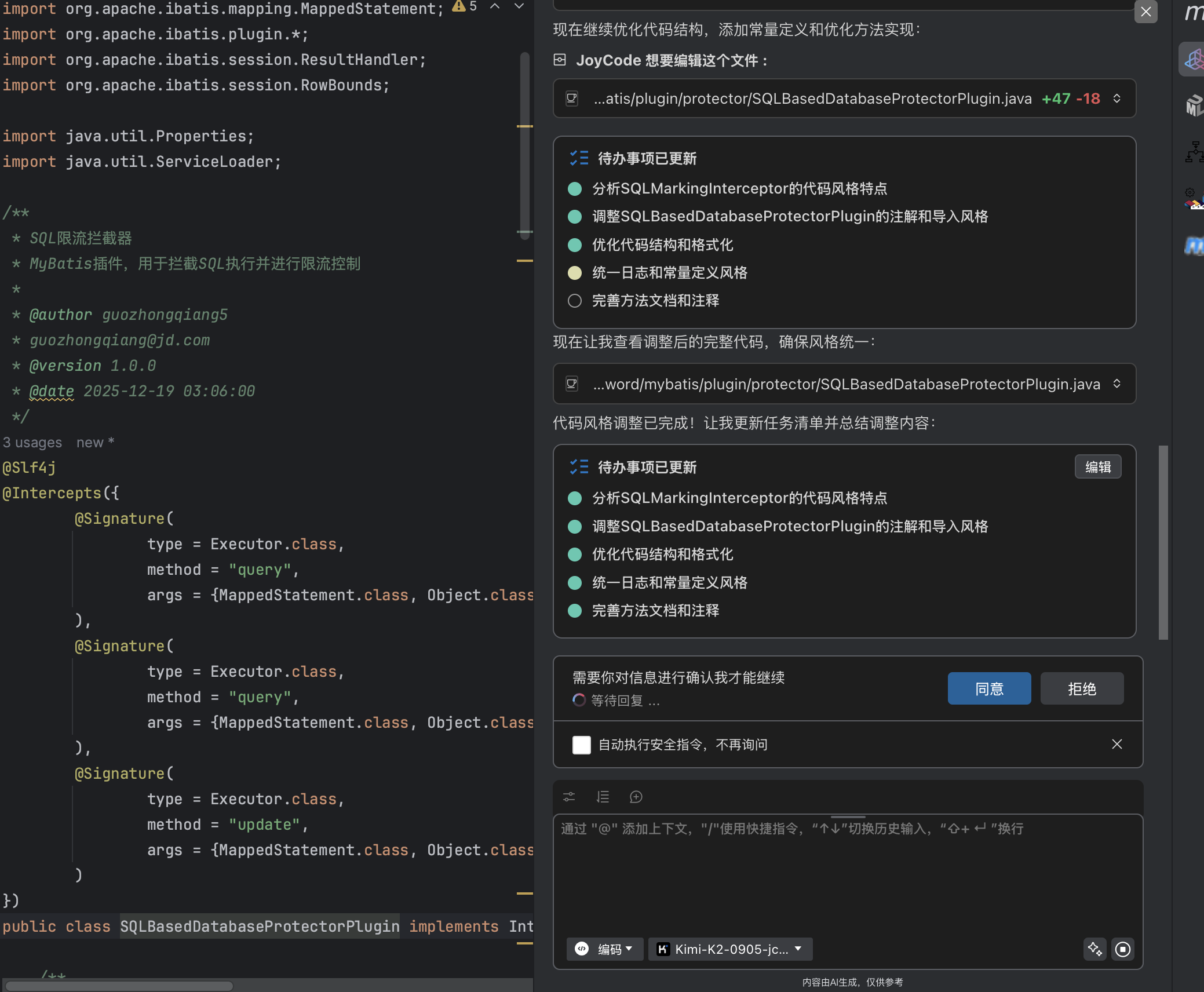This screenshot has height=992, width=1204.
Task: Click the sorted list icon above input
Action: (603, 797)
